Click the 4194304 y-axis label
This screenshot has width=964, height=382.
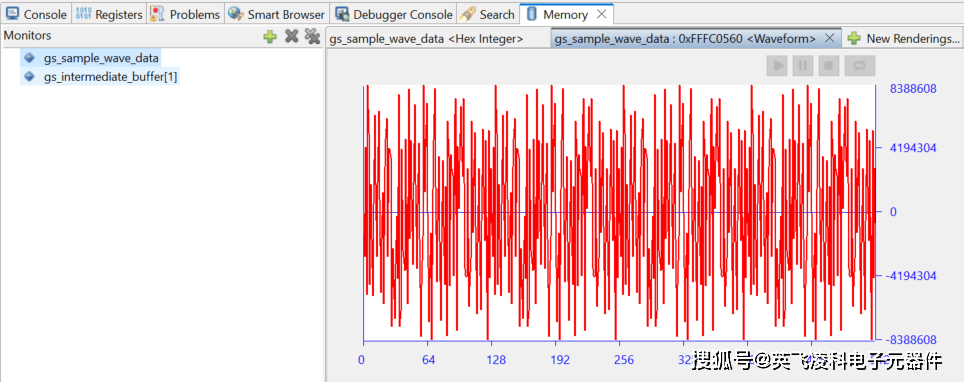pyautogui.click(x=914, y=148)
